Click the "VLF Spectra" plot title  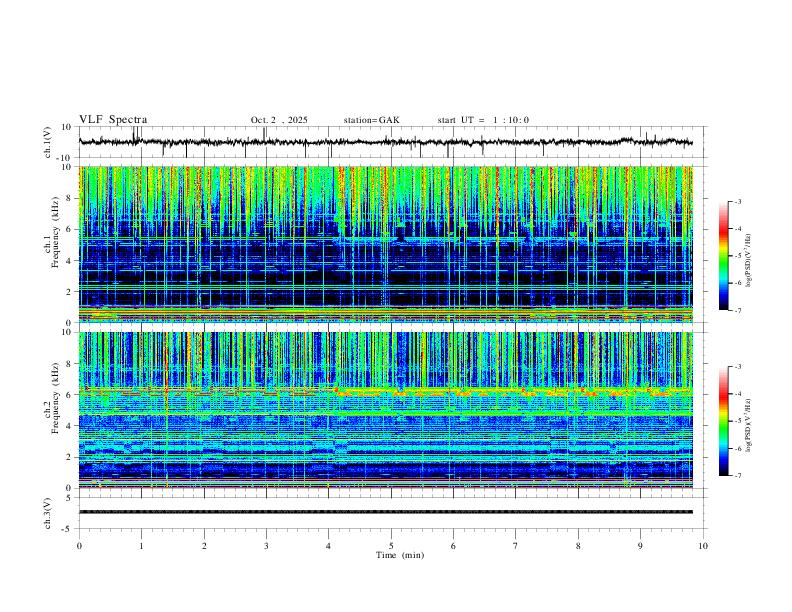coord(113,120)
